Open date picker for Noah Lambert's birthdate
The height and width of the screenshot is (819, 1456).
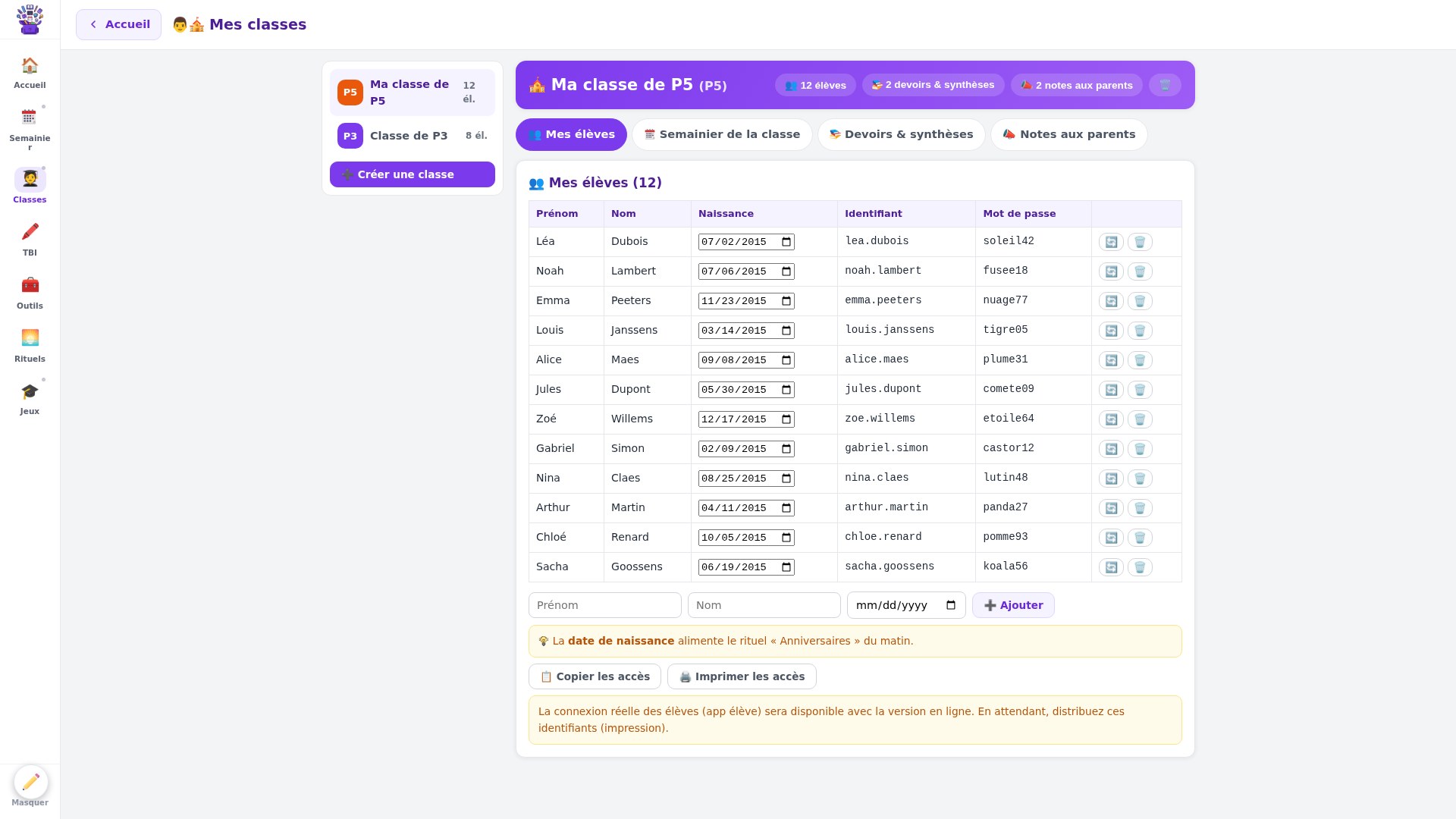(786, 271)
